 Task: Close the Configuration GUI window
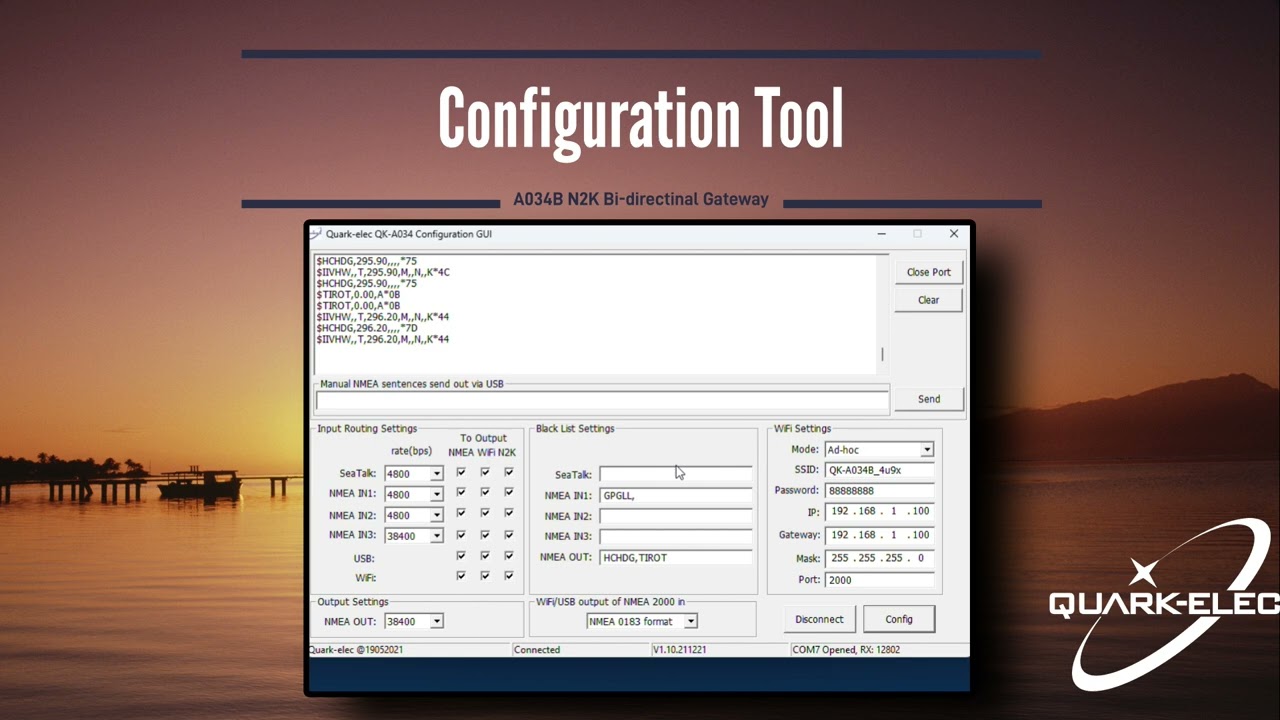954,234
